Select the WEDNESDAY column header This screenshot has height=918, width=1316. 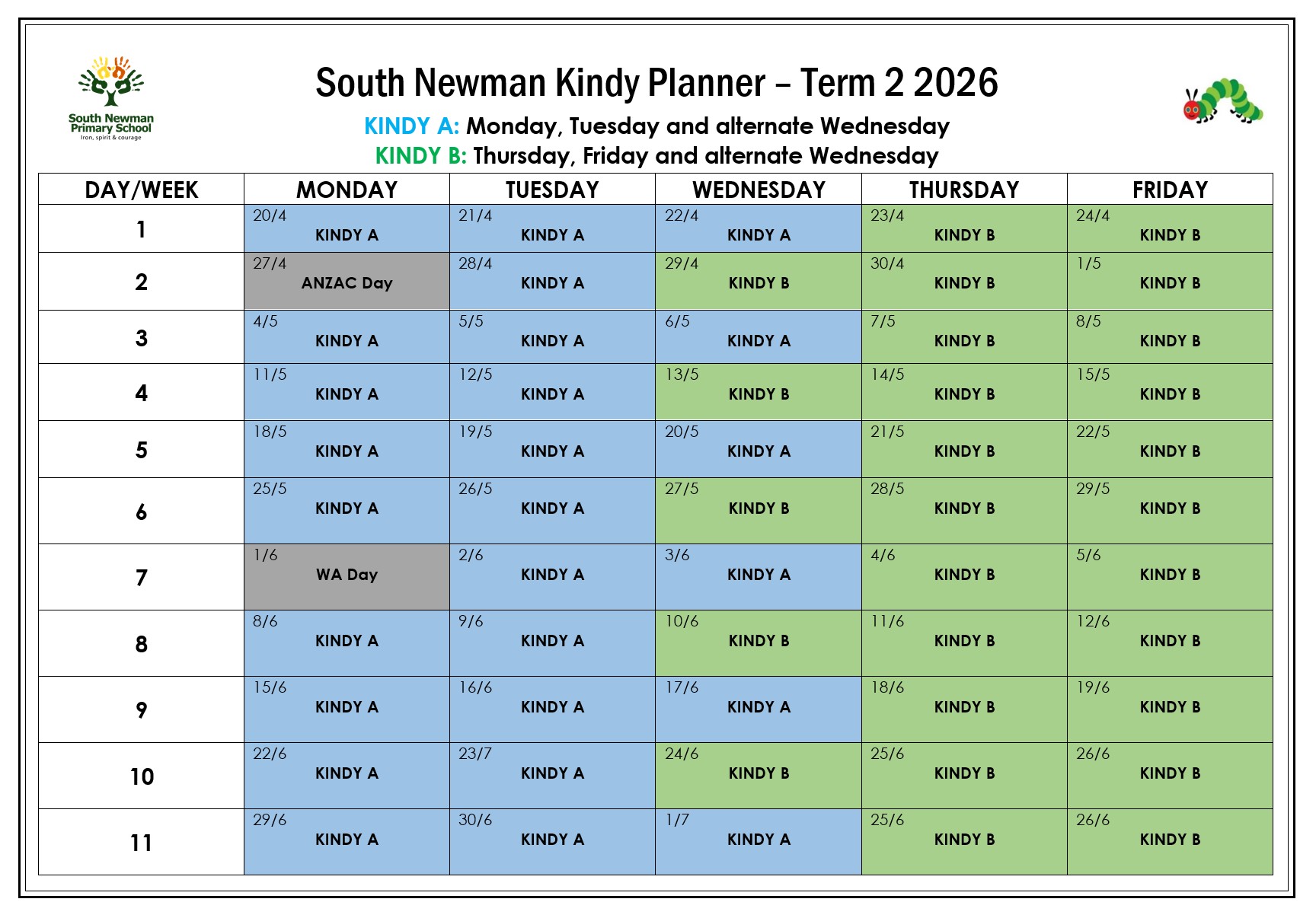click(759, 190)
